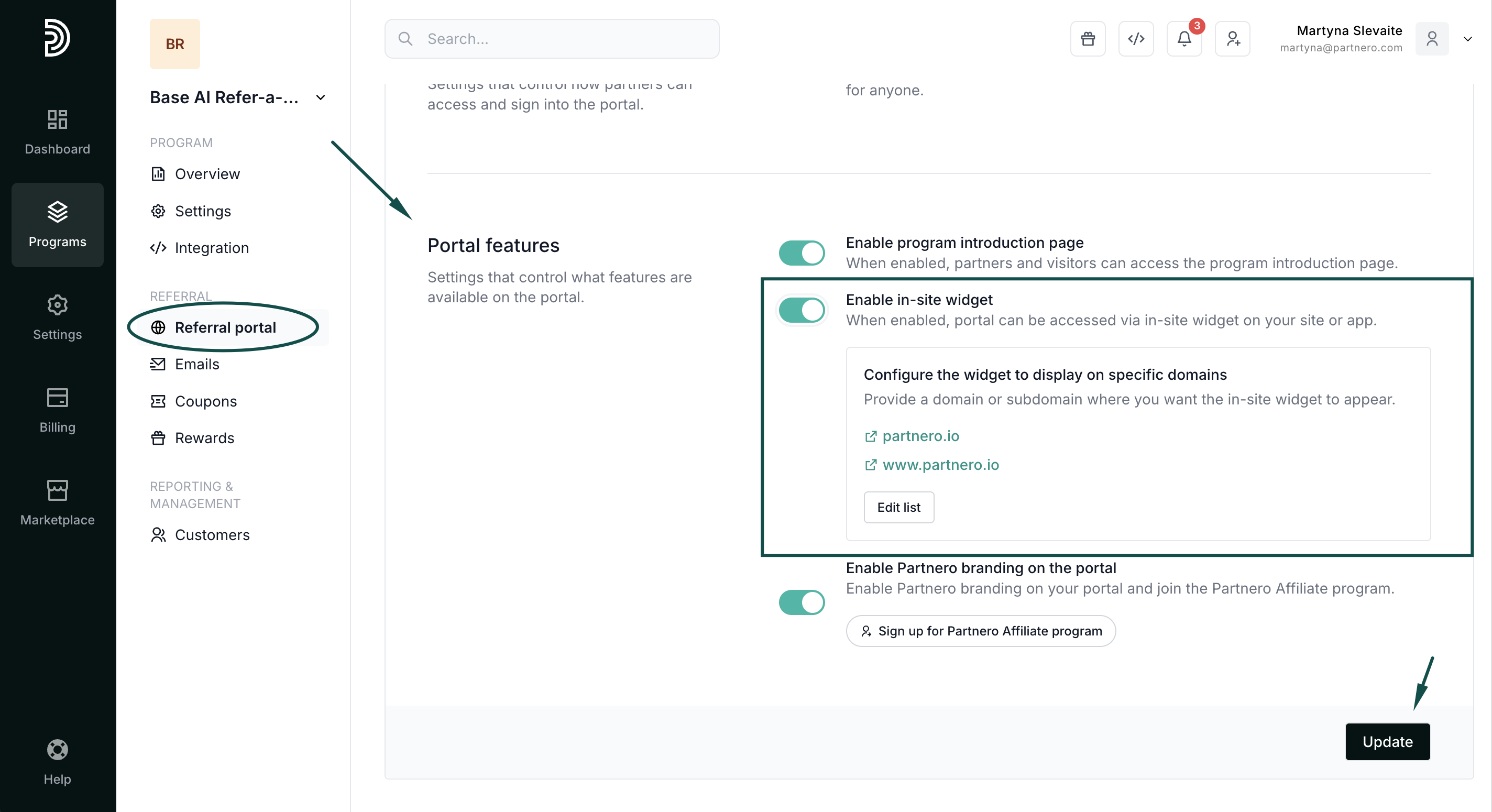Go to Billing in left sidebar
This screenshot has height=812, width=1492.
(x=57, y=410)
